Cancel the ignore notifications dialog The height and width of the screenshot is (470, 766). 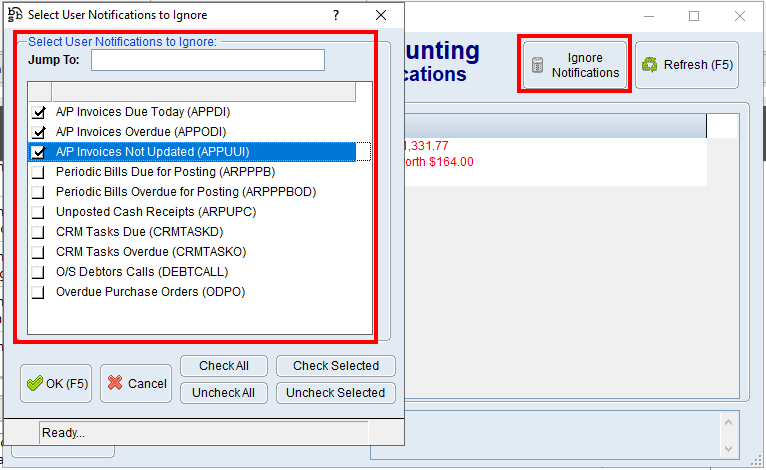click(x=137, y=384)
